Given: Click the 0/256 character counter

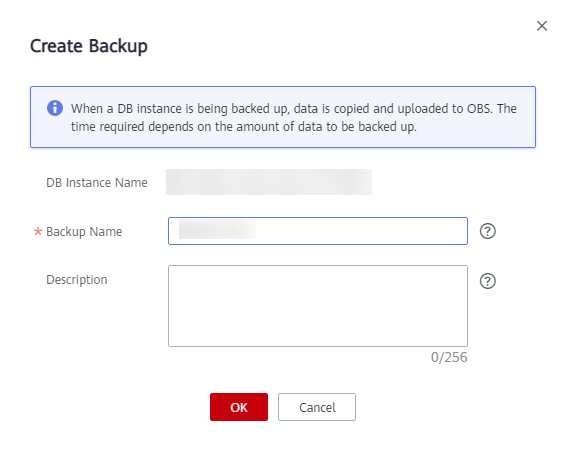Looking at the screenshot, I should pos(449,357).
